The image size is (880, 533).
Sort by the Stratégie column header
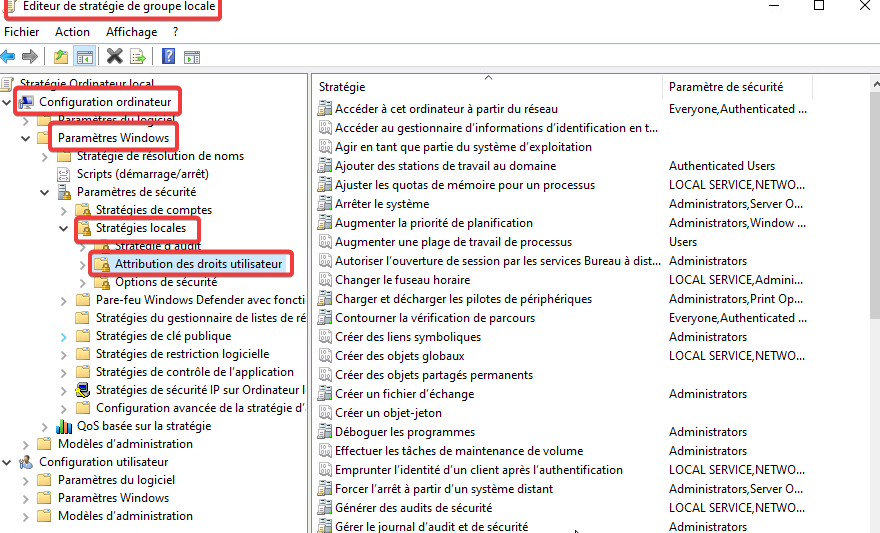[x=342, y=87]
